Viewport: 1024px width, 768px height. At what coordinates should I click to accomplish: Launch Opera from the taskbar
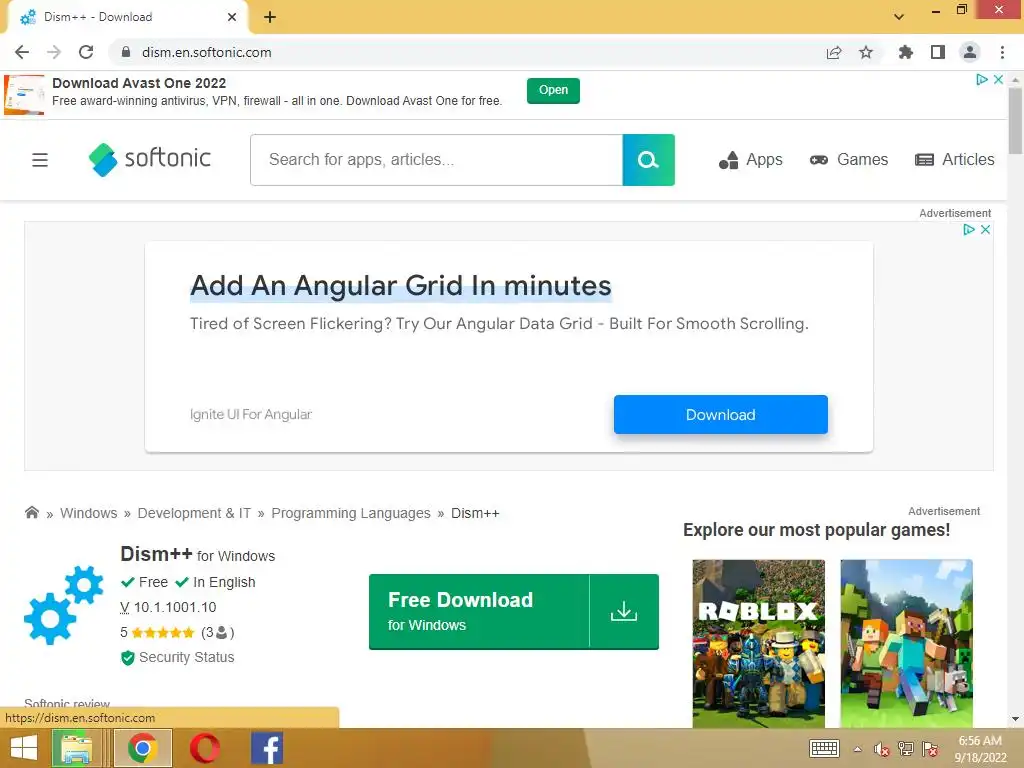pos(204,748)
